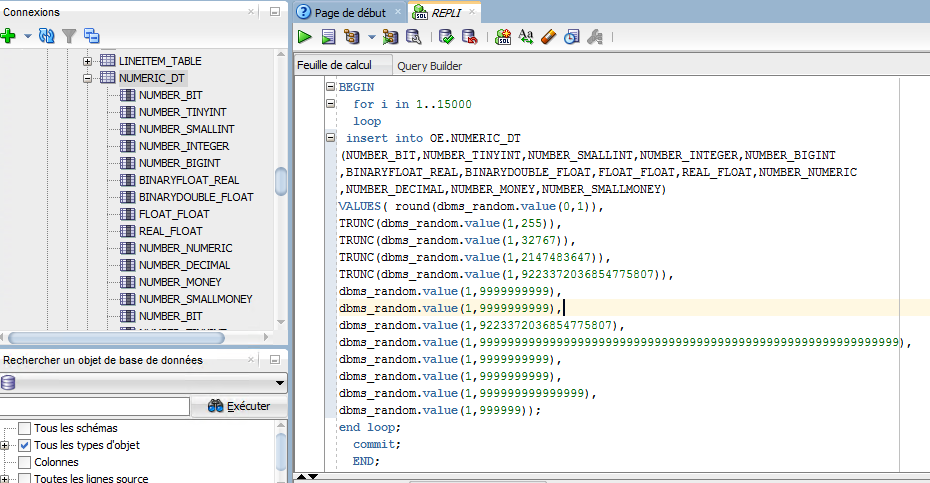Screen dimensions: 930x483
Task: Open the SQL History clock icon
Action: pyautogui.click(x=571, y=37)
